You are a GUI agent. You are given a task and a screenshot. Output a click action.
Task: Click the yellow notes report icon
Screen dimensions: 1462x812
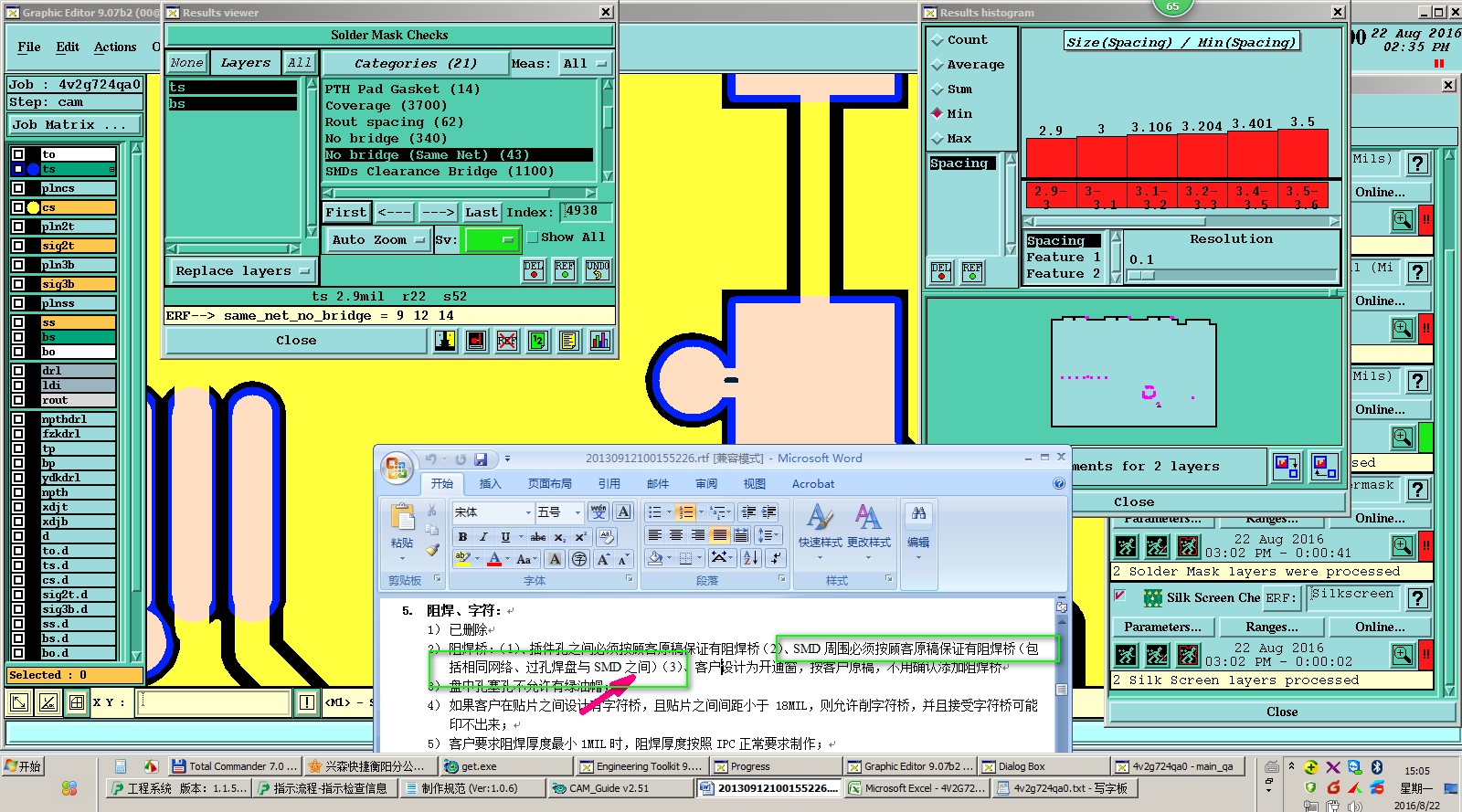[568, 341]
